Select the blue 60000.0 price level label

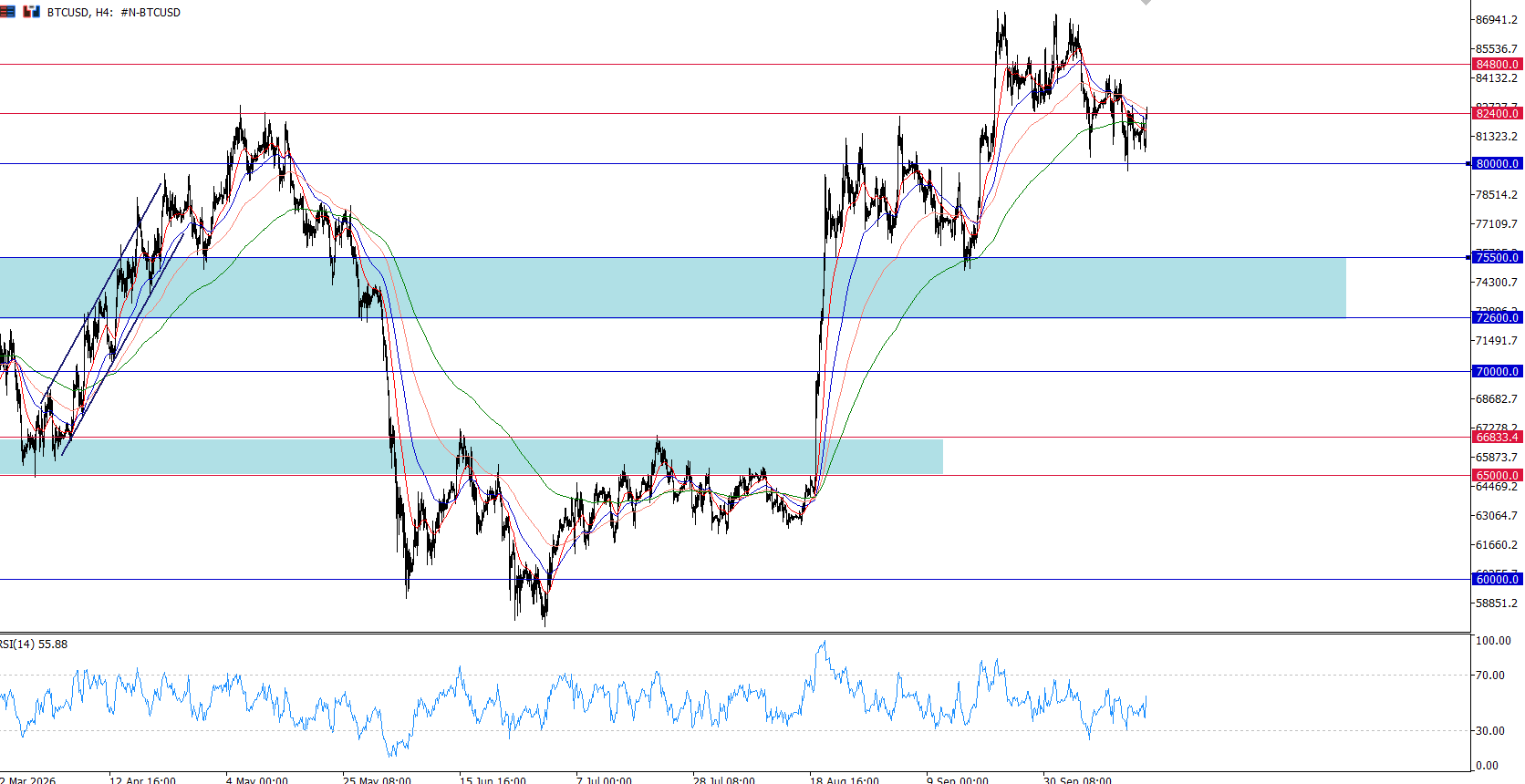pos(1497,580)
